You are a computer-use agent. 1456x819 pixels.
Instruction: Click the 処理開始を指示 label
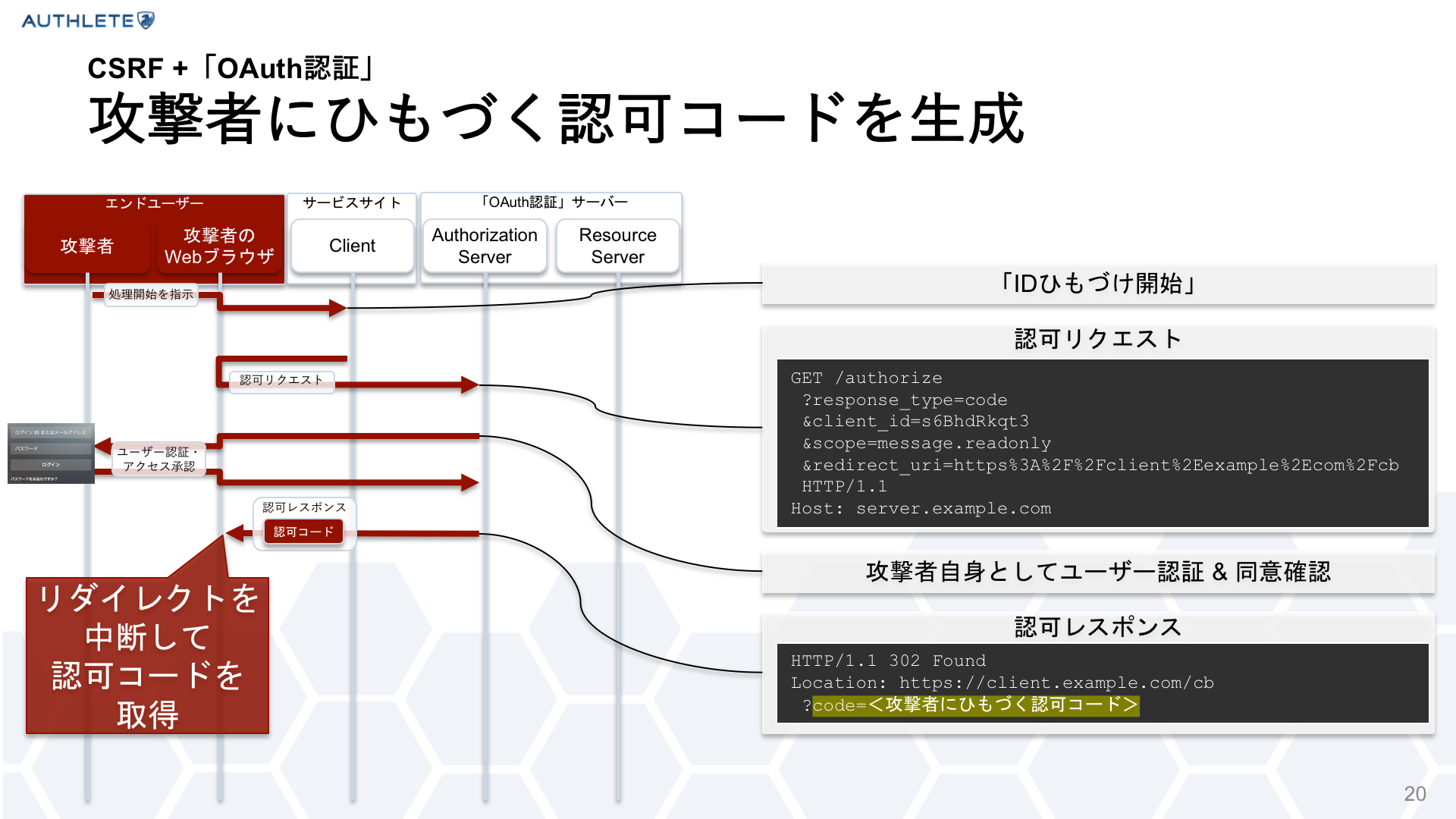click(150, 294)
